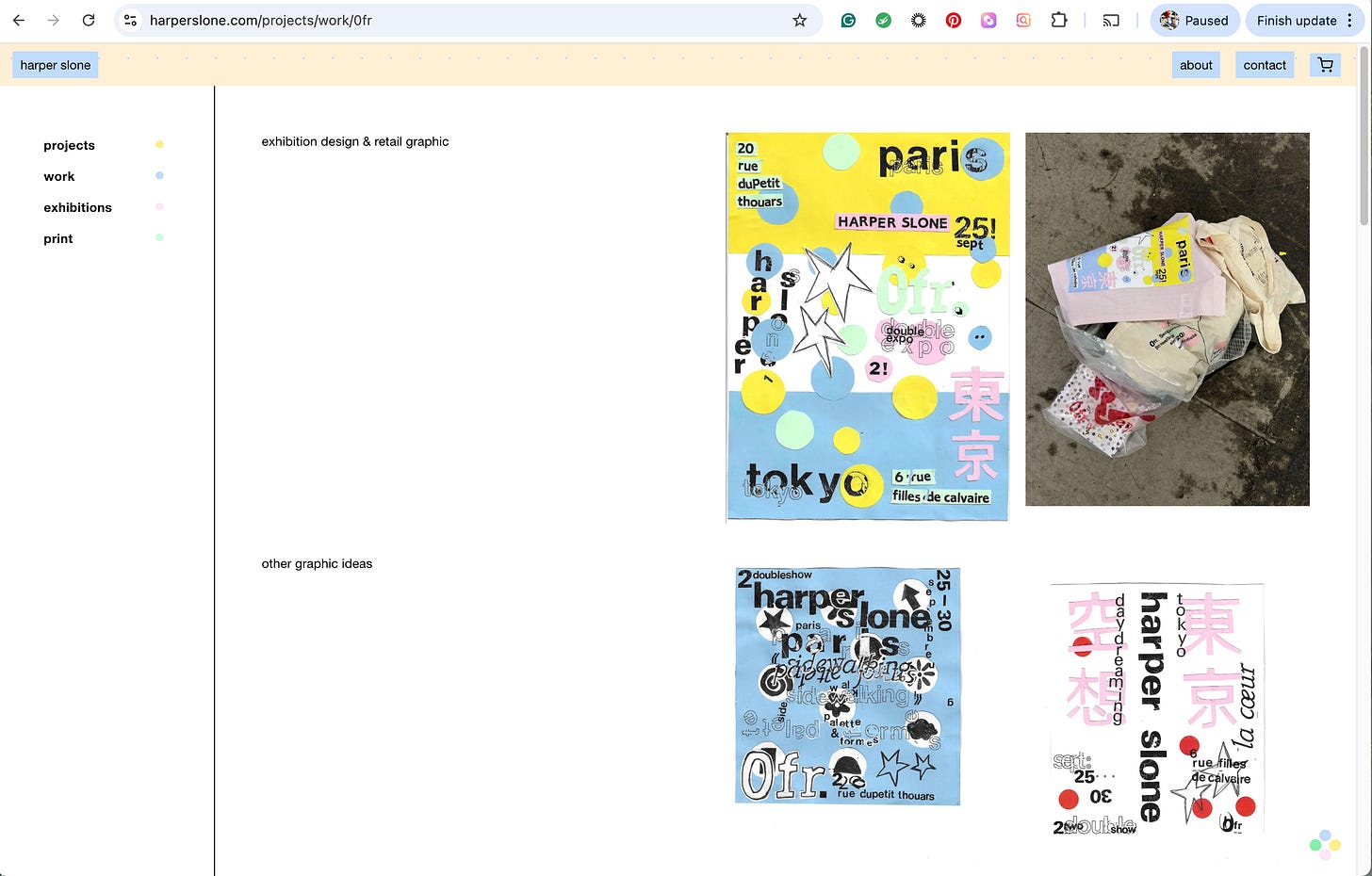Click the exhibition design & retail graphic text
Viewport: 1372px width, 876px height.
(355, 141)
